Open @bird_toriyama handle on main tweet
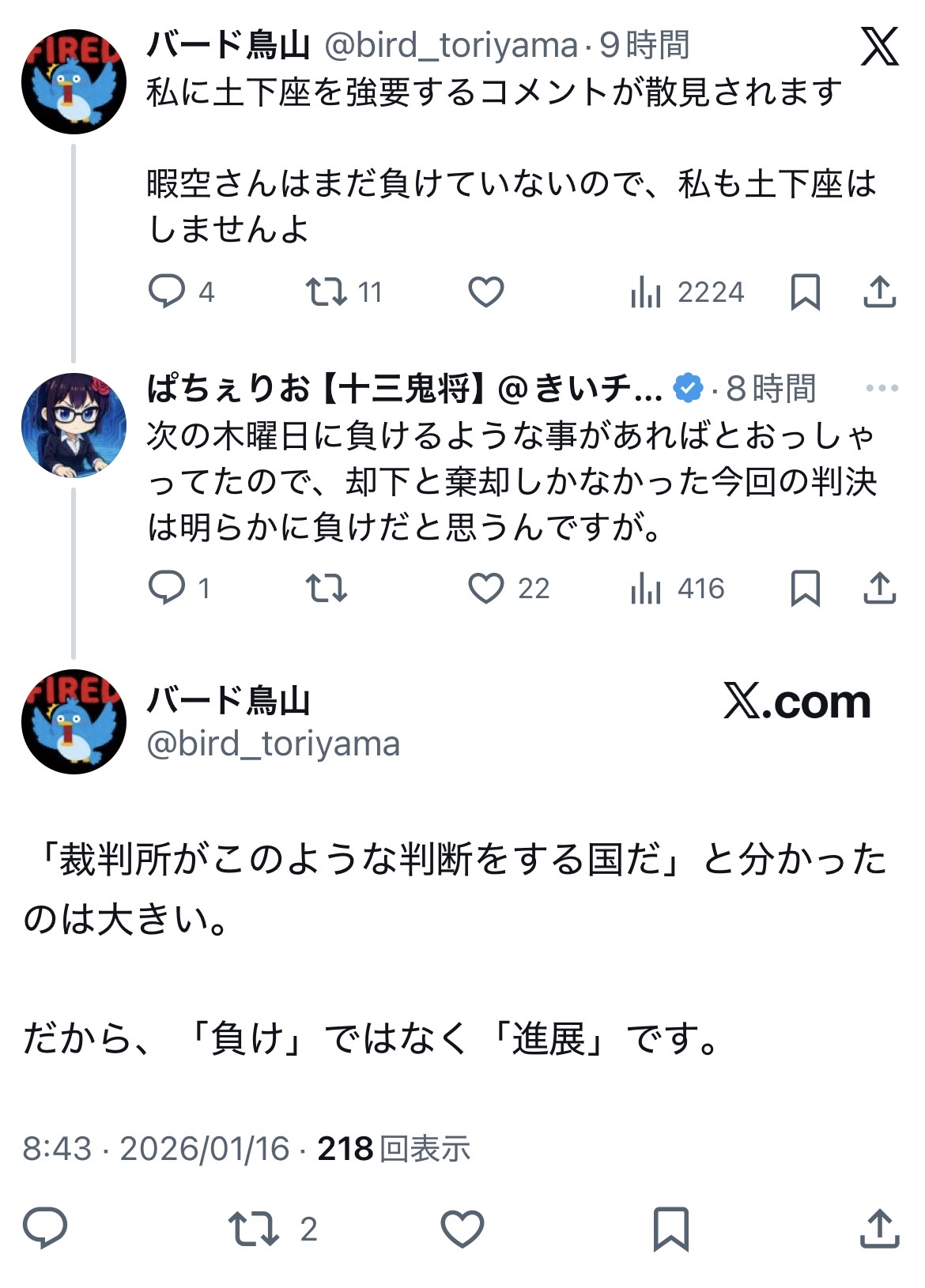The width and height of the screenshot is (925, 1288). 273,744
